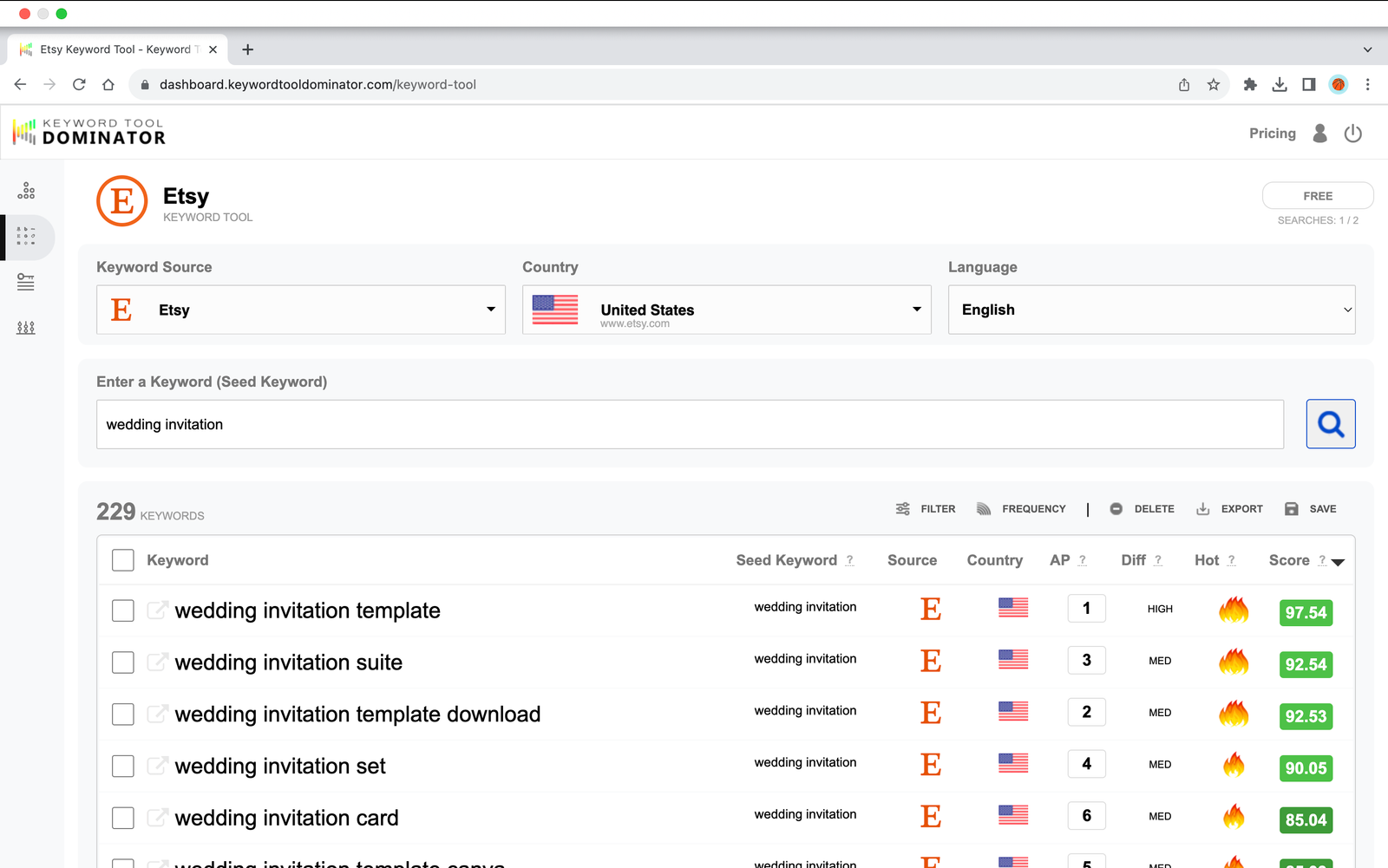Click the browser share icon
Image resolution: width=1388 pixels, height=868 pixels.
pos(1184,84)
